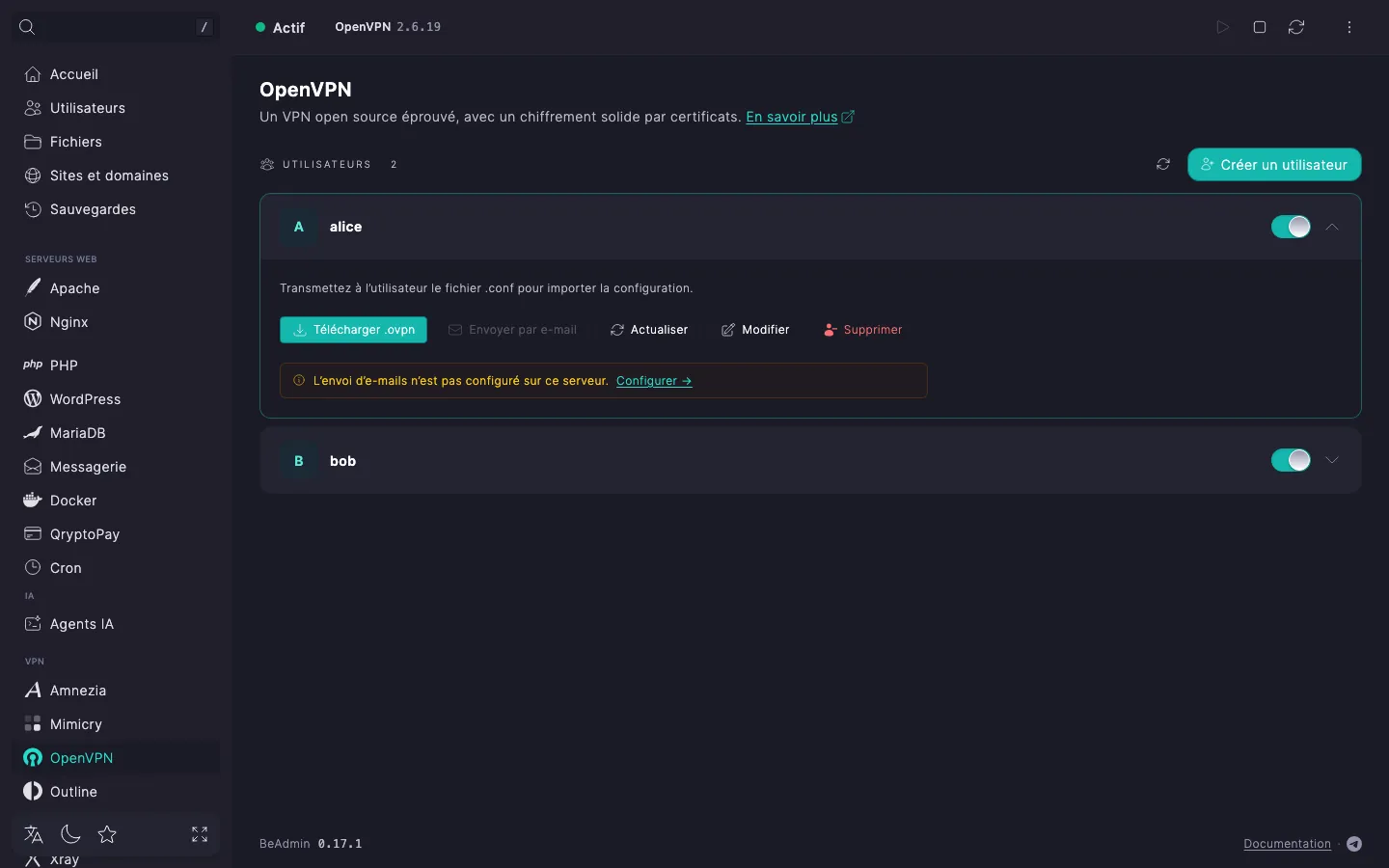The image size is (1389, 868).
Task: Open WordPress in the sidebar
Action: point(116,399)
